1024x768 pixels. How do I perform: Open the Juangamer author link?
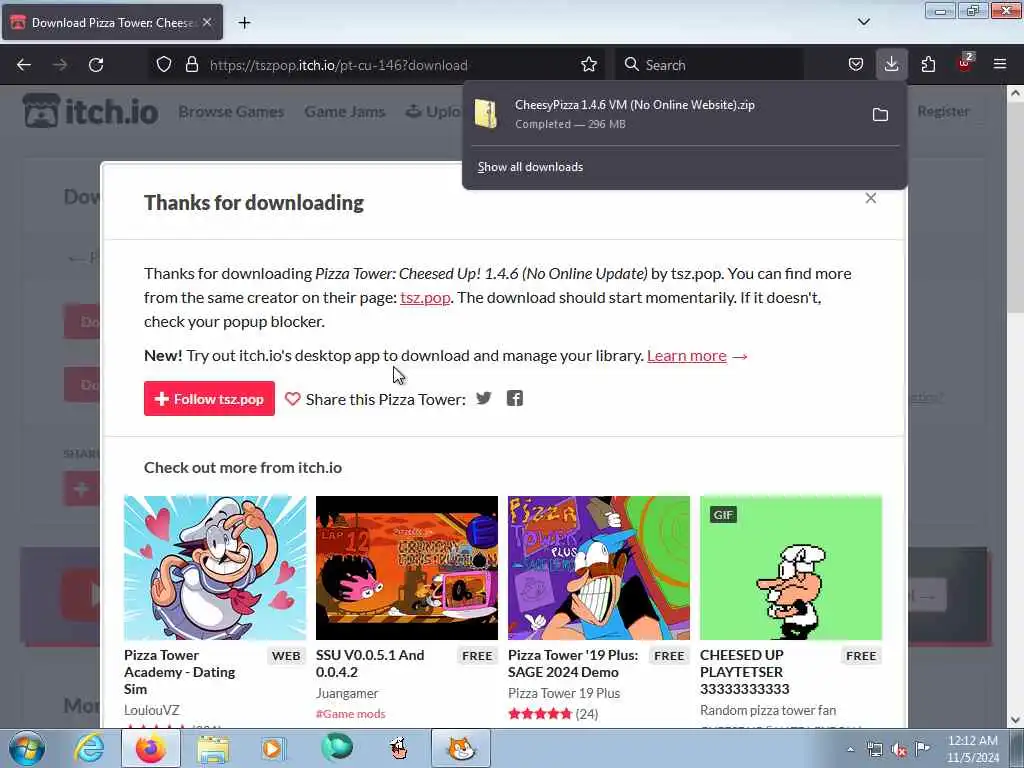347,693
